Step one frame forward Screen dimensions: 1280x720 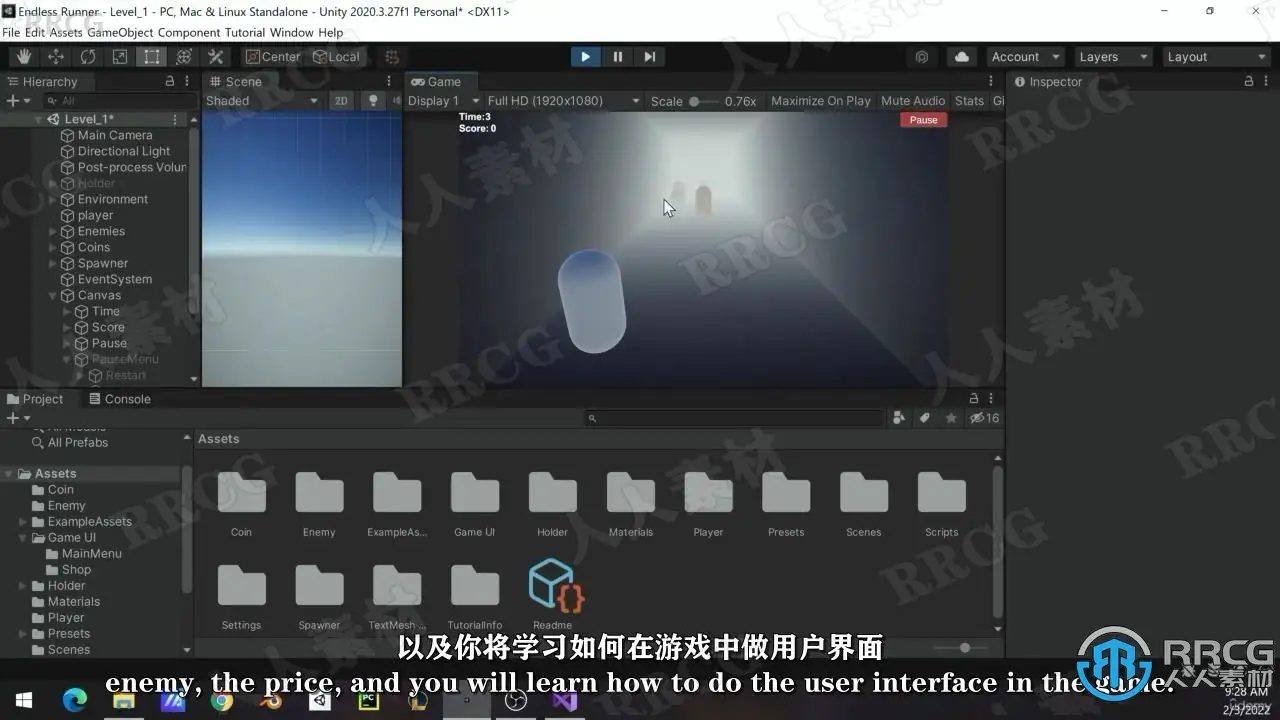tap(650, 57)
